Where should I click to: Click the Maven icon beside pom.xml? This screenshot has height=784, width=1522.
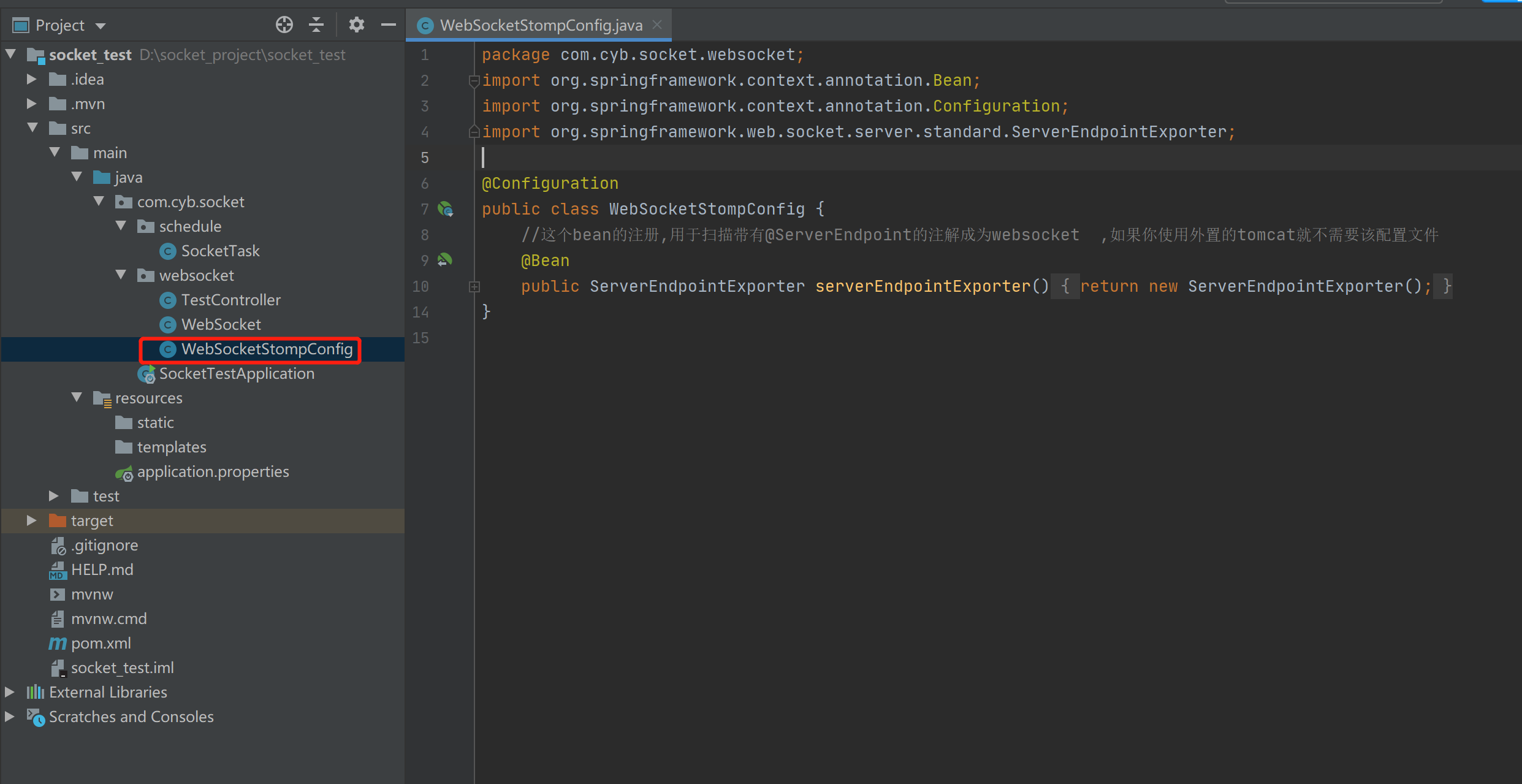tap(57, 643)
